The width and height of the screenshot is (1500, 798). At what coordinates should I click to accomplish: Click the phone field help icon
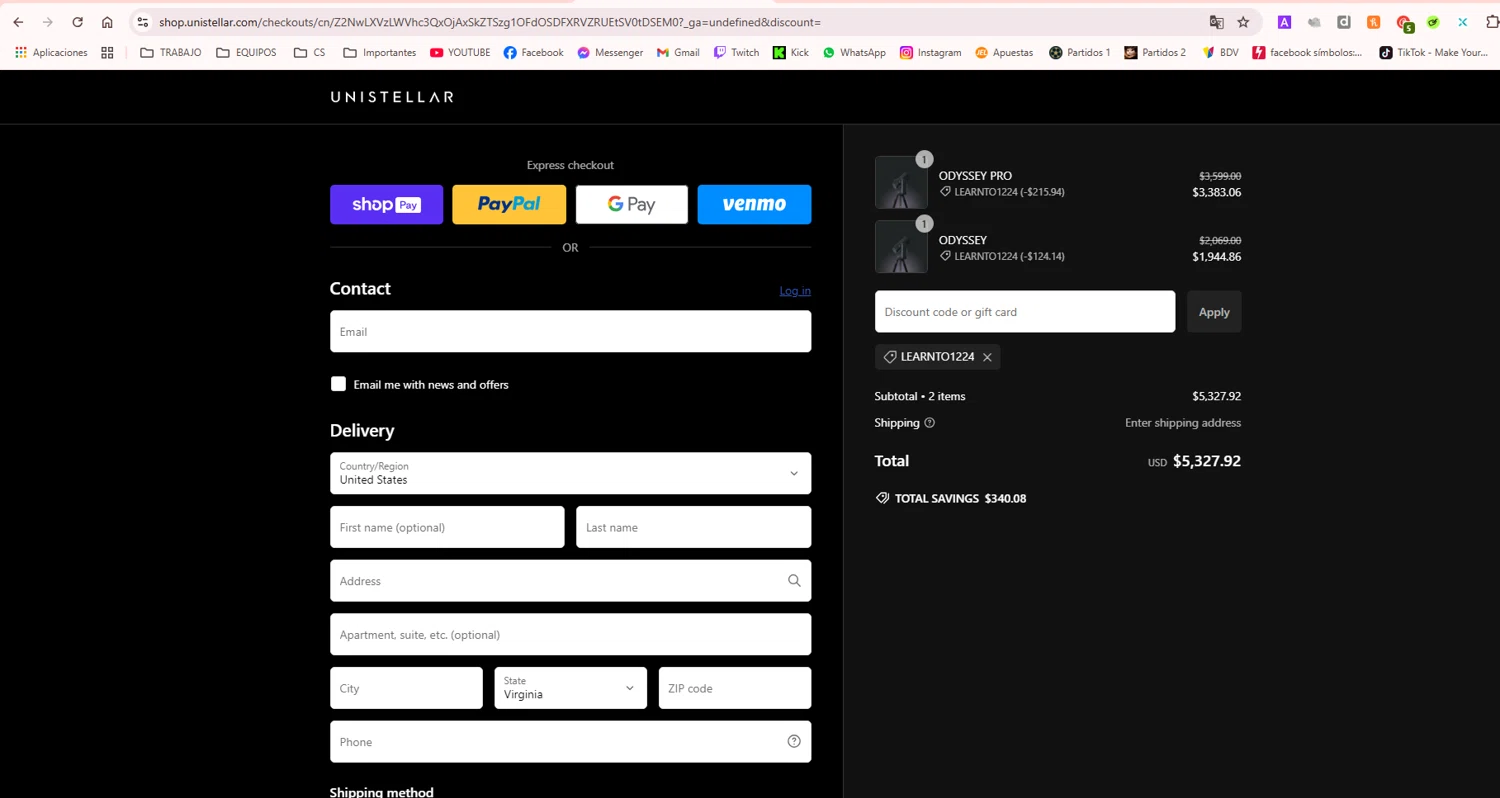(794, 742)
